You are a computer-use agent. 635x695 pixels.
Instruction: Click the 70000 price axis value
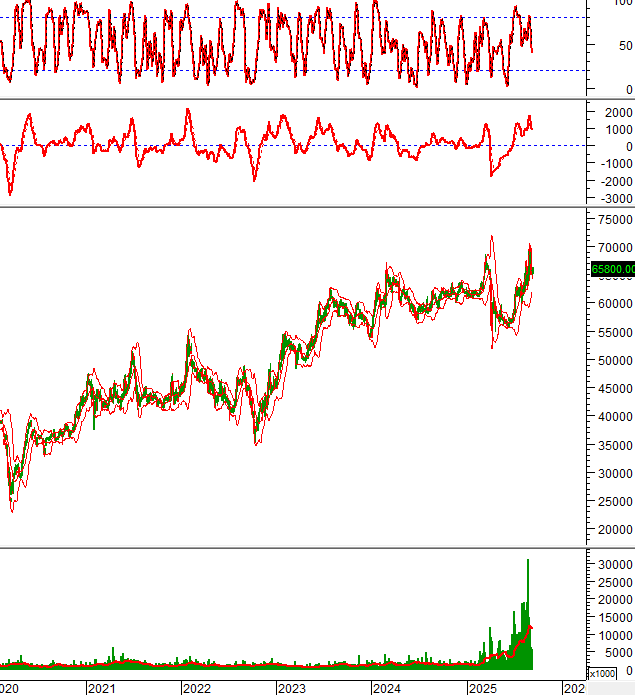[615, 247]
